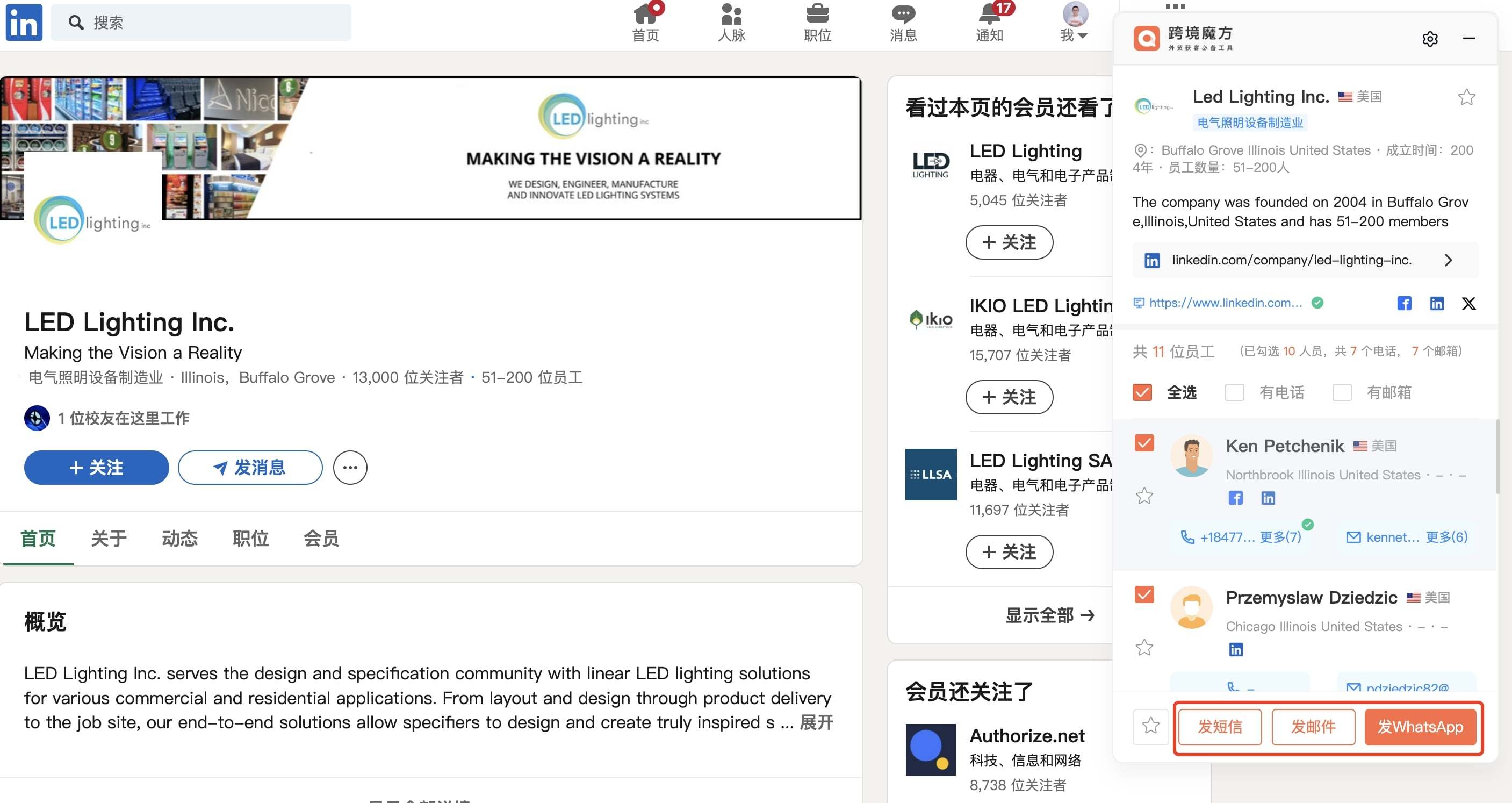Open Ken Petchenik's LinkedIn icon
Screen dimensions: 1512x803
[1268, 498]
